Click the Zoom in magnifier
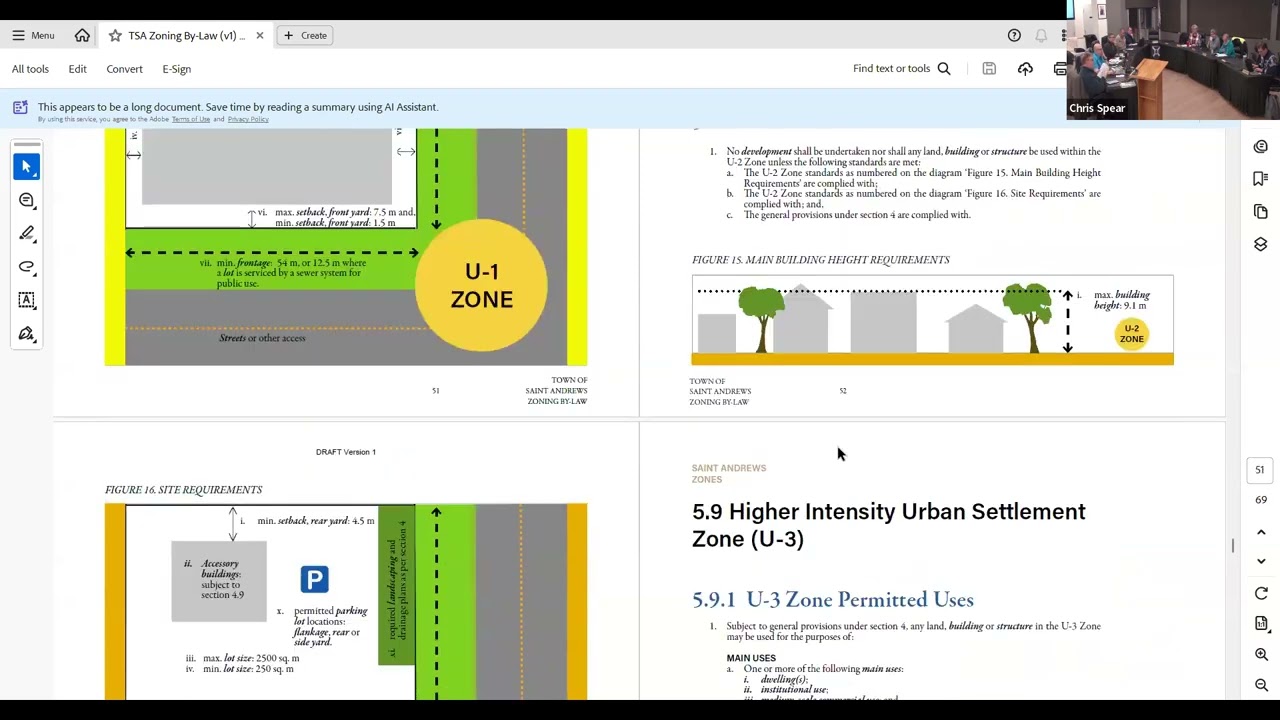1280x720 pixels. click(x=1261, y=654)
